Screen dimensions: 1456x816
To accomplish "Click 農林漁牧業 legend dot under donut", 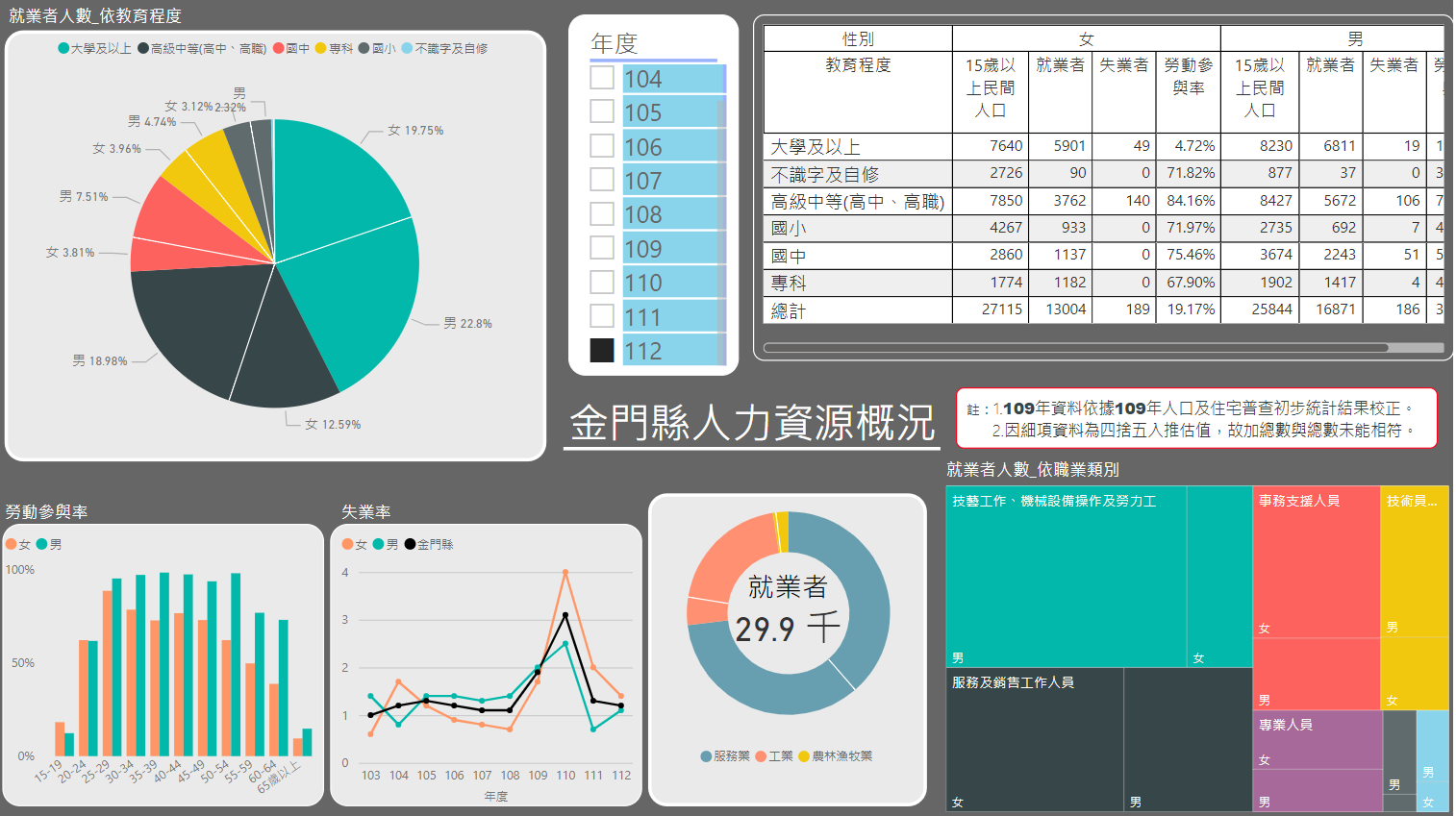I will [804, 756].
